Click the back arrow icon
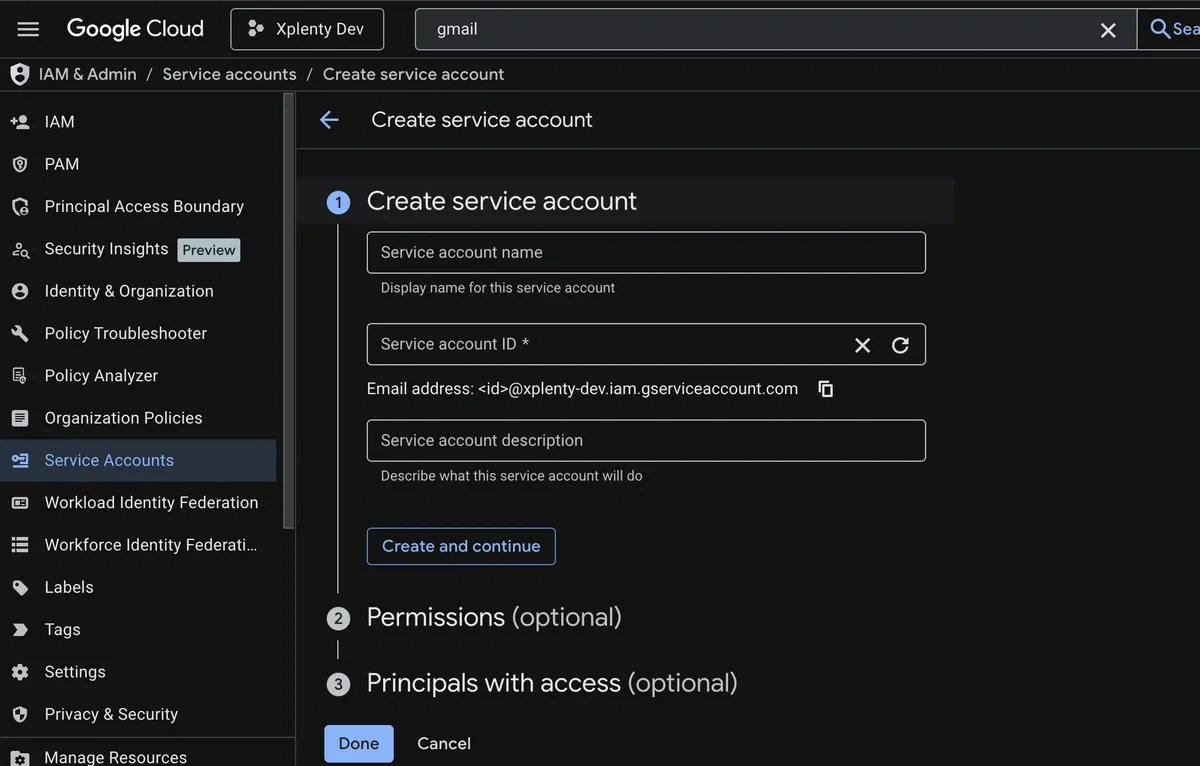Viewport: 1200px width, 766px height. (x=329, y=120)
